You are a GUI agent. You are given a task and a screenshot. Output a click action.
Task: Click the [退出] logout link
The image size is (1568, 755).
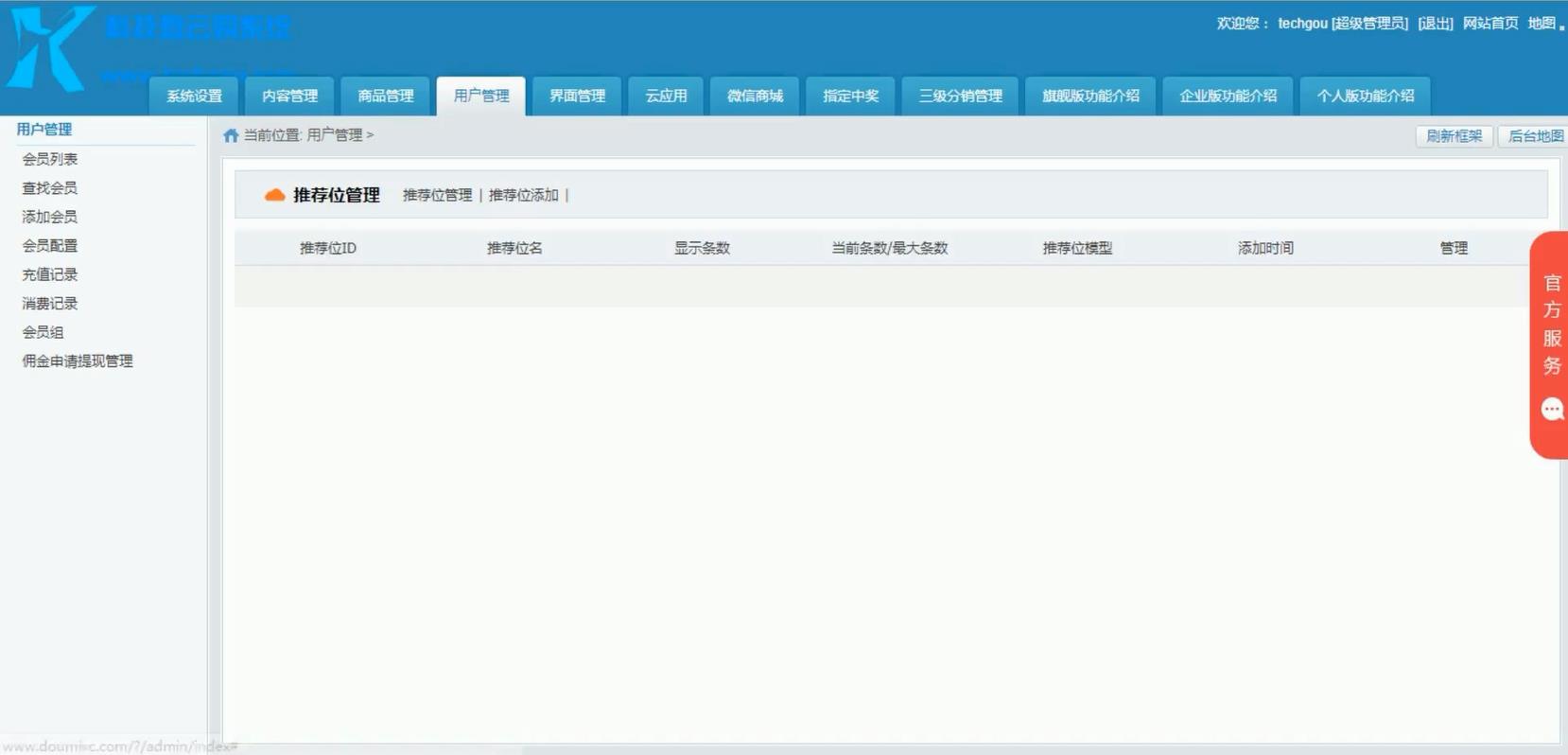[1435, 24]
